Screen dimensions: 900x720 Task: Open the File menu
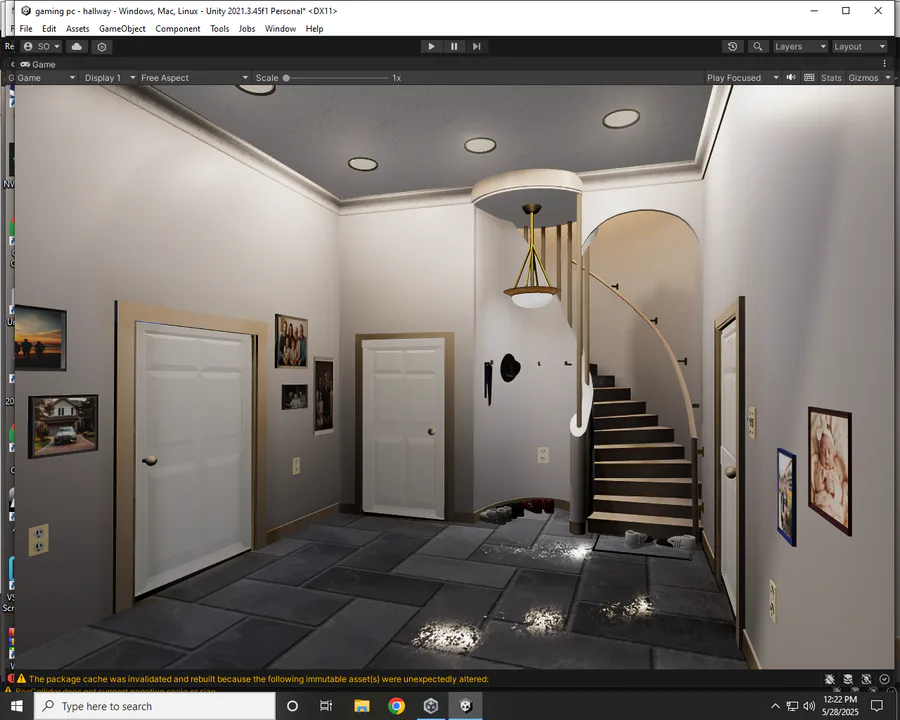(x=26, y=29)
